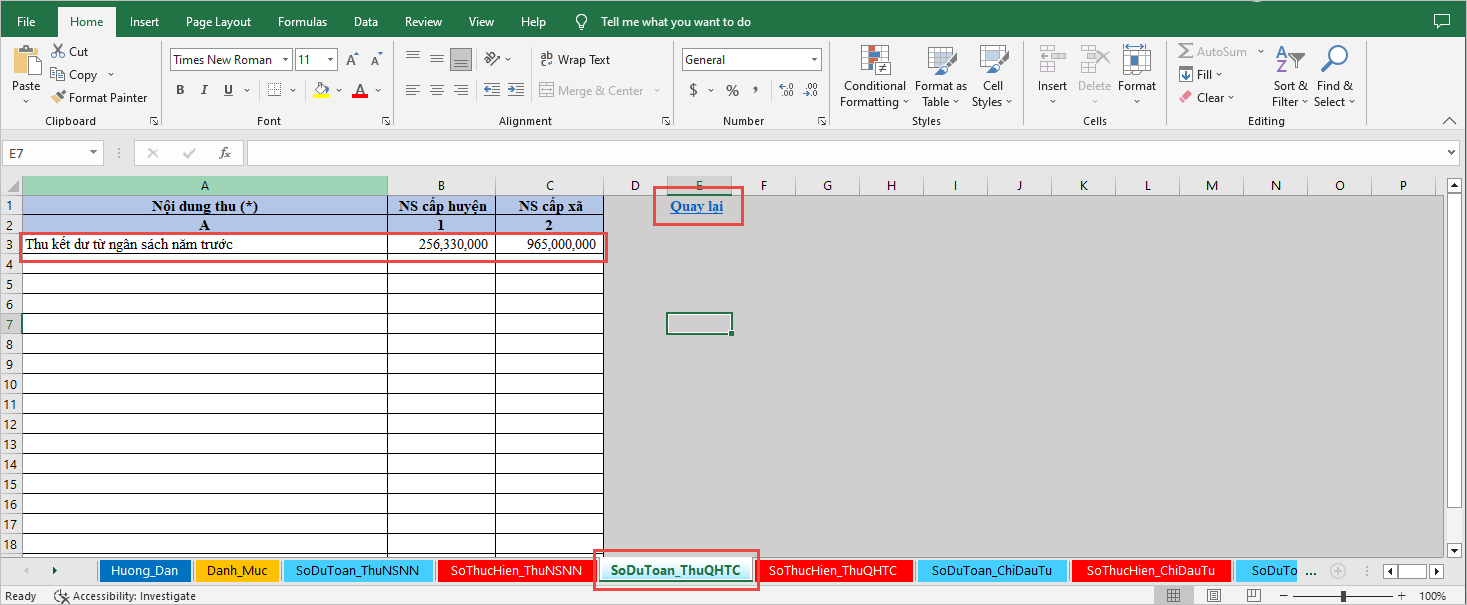
Task: Click the AutoSum button
Action: (1212, 51)
